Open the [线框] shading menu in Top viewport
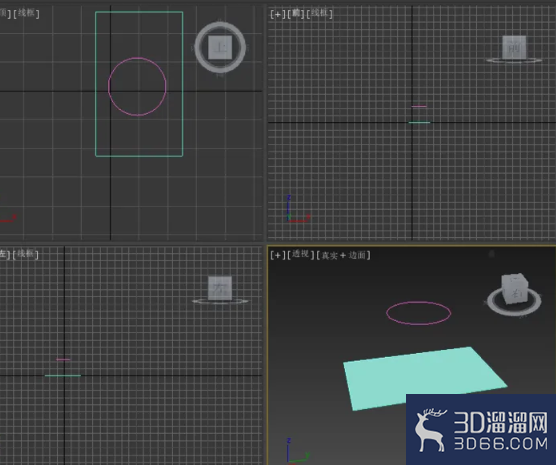 [x=26, y=14]
